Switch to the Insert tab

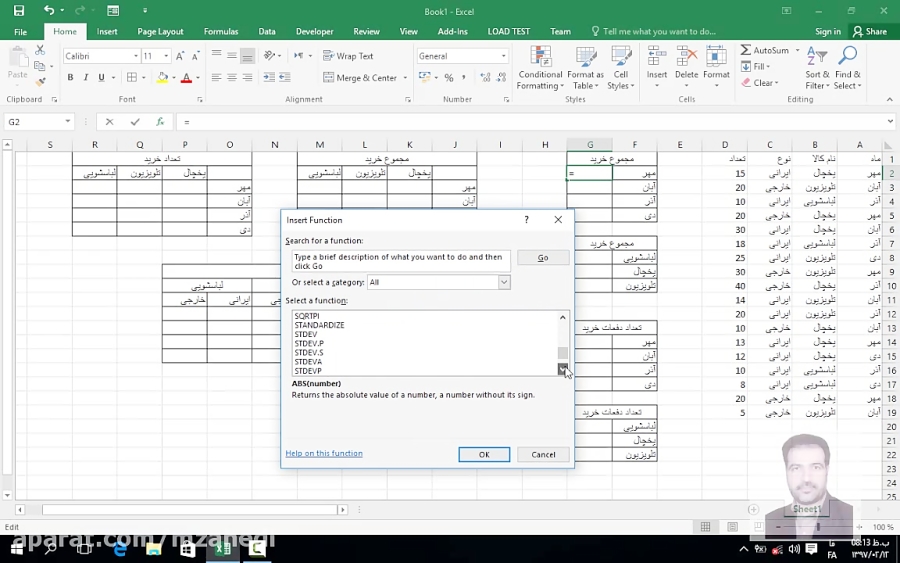tap(107, 32)
